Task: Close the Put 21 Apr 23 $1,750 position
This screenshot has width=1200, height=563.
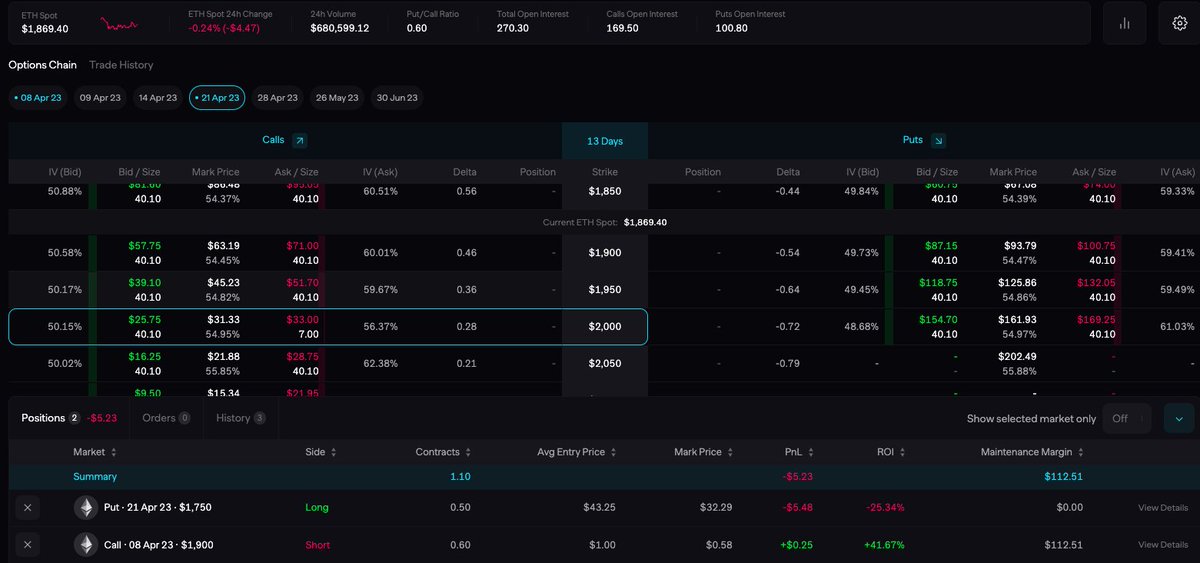Action: click(x=27, y=508)
